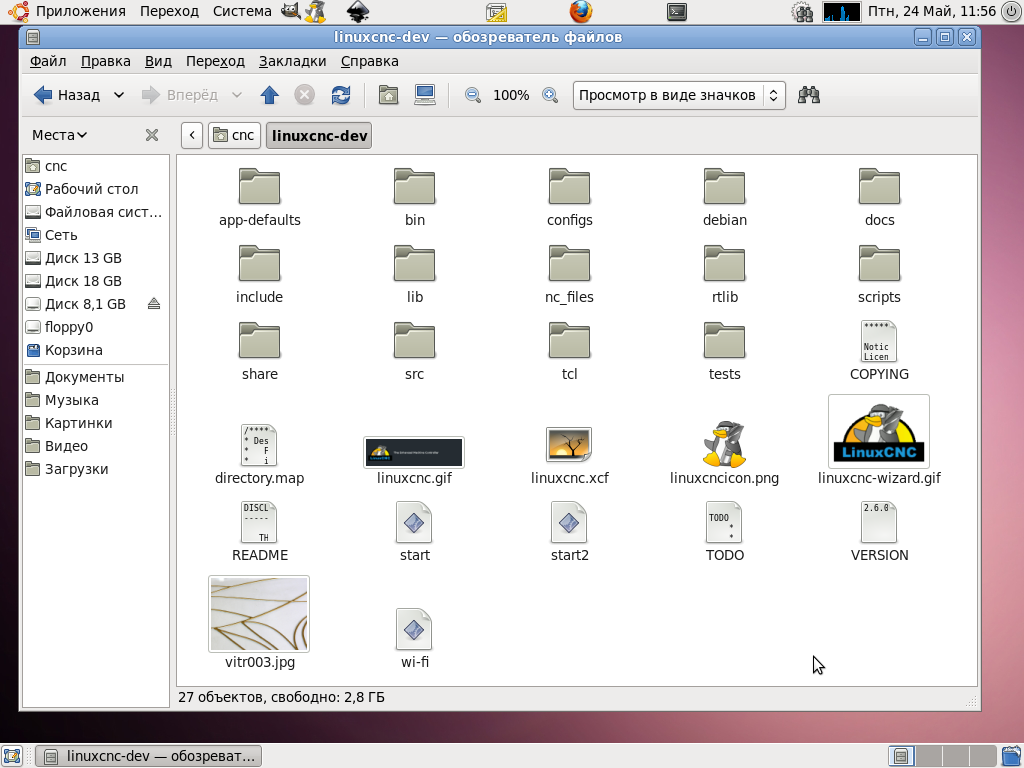Go back with the Назад button
The height and width of the screenshot is (768, 1024).
pos(67,95)
